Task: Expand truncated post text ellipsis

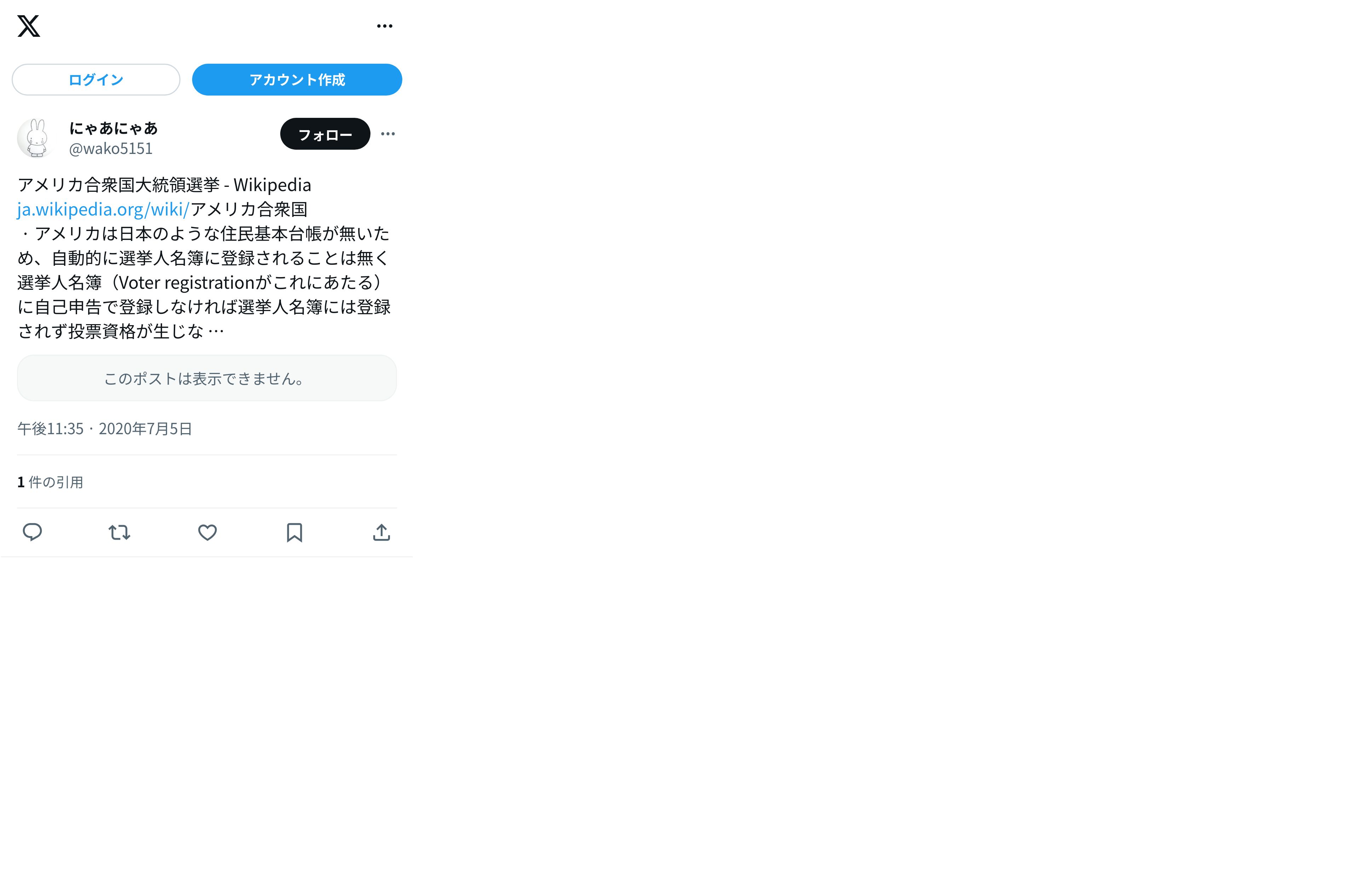Action: pyautogui.click(x=216, y=331)
